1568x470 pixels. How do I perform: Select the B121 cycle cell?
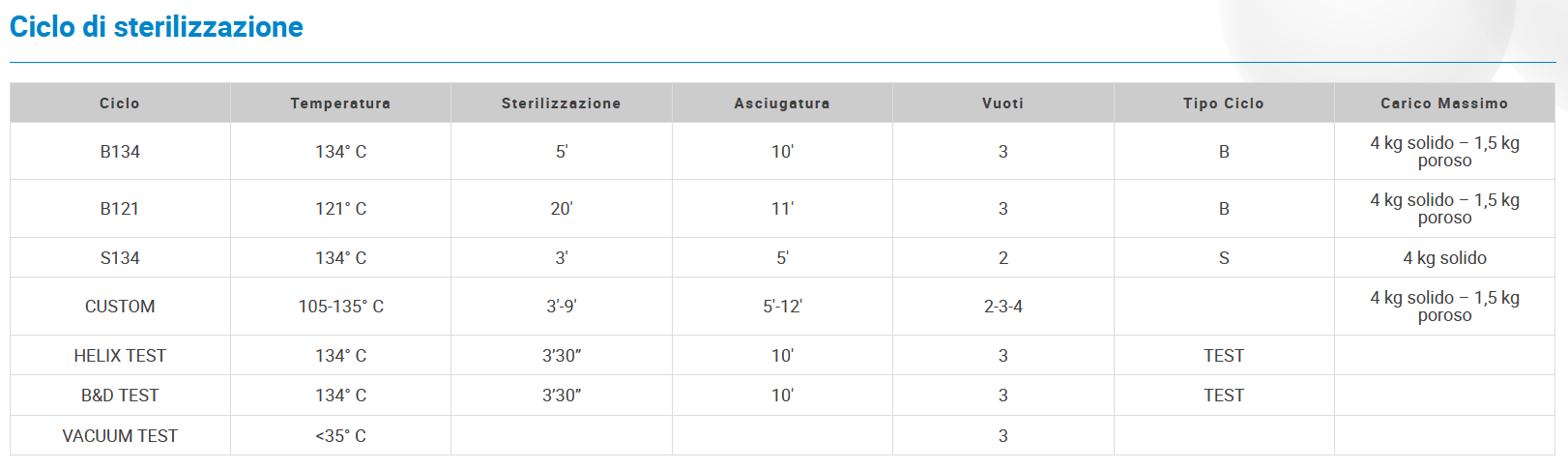pos(120,209)
